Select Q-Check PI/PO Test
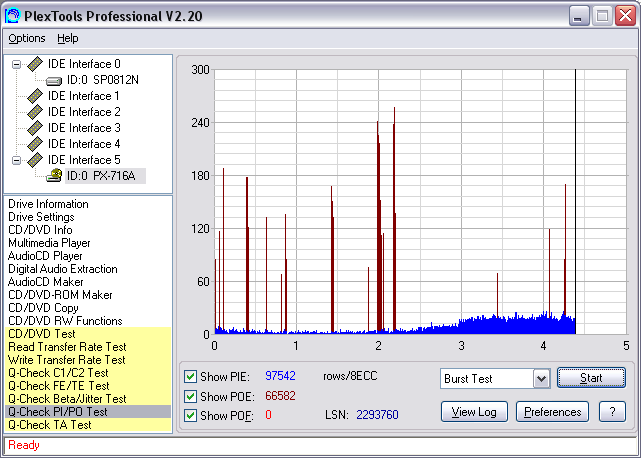641x458 pixels. coord(88,412)
